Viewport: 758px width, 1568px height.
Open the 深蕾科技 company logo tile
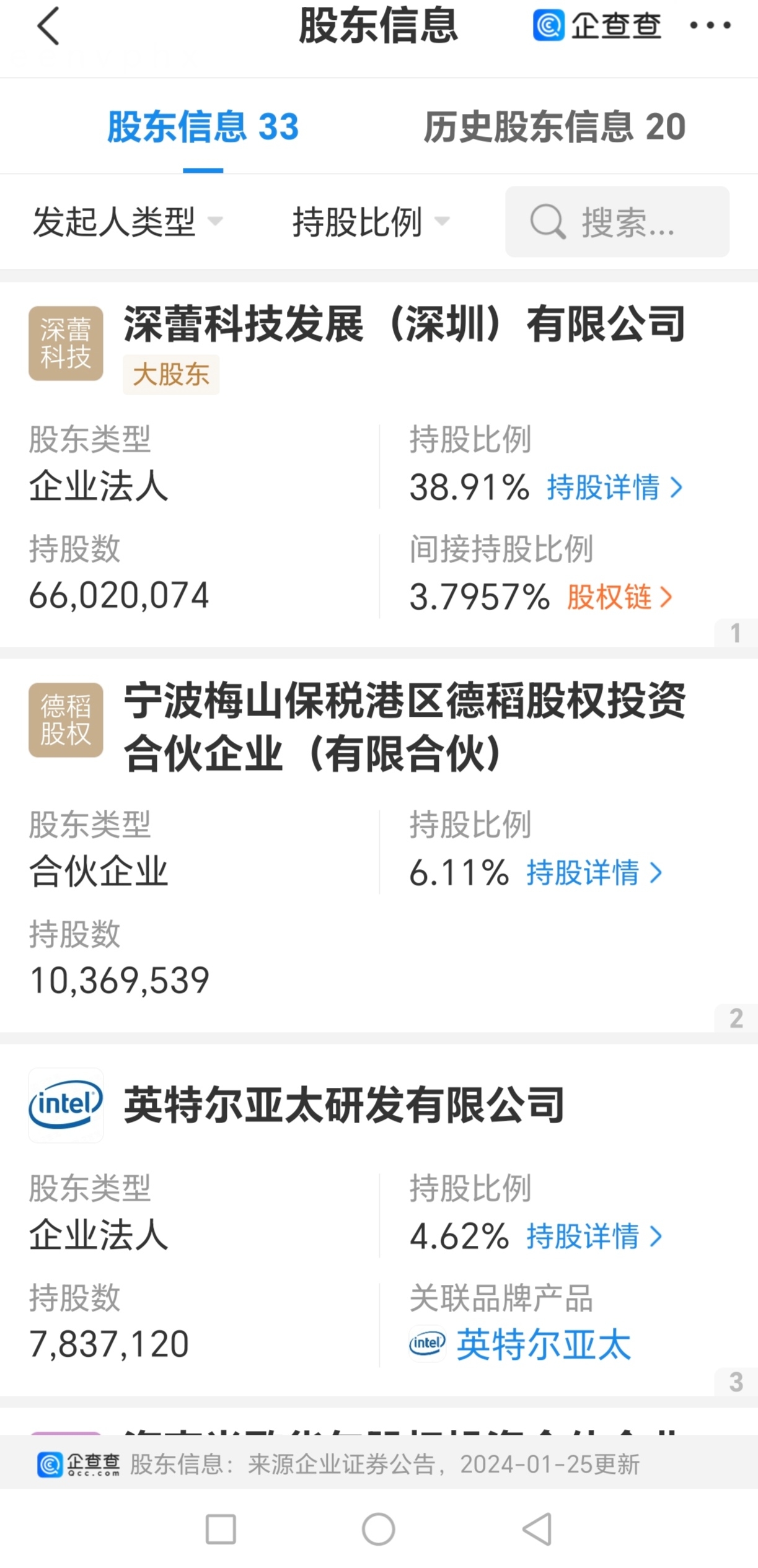[x=66, y=343]
